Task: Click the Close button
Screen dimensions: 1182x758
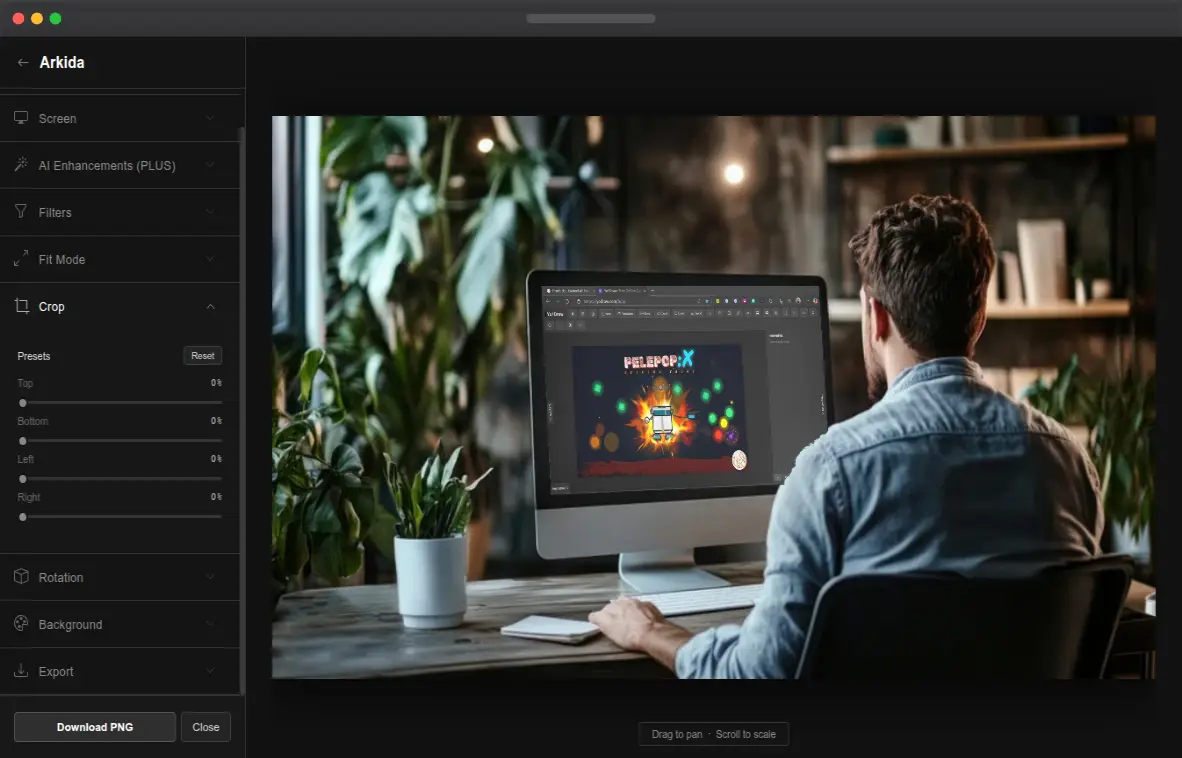Action: (x=206, y=727)
